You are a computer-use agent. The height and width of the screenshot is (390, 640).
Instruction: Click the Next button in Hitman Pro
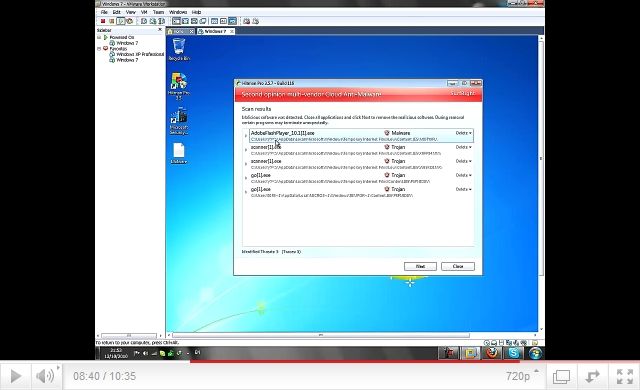(x=420, y=266)
